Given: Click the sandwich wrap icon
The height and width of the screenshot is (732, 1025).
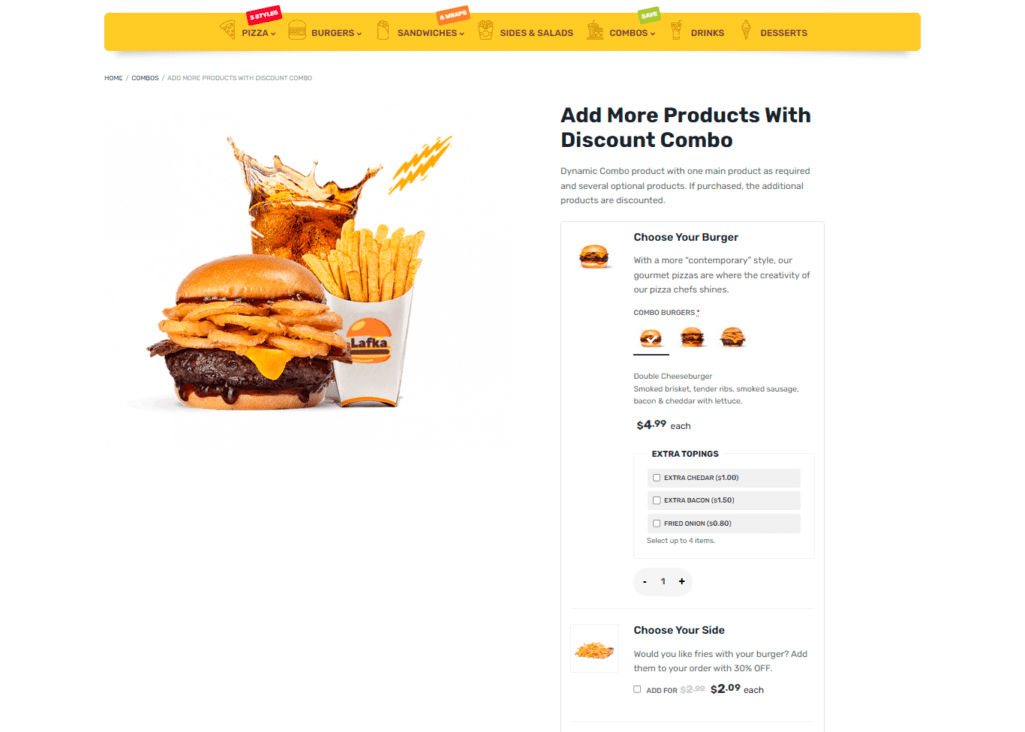Looking at the screenshot, I should [383, 30].
